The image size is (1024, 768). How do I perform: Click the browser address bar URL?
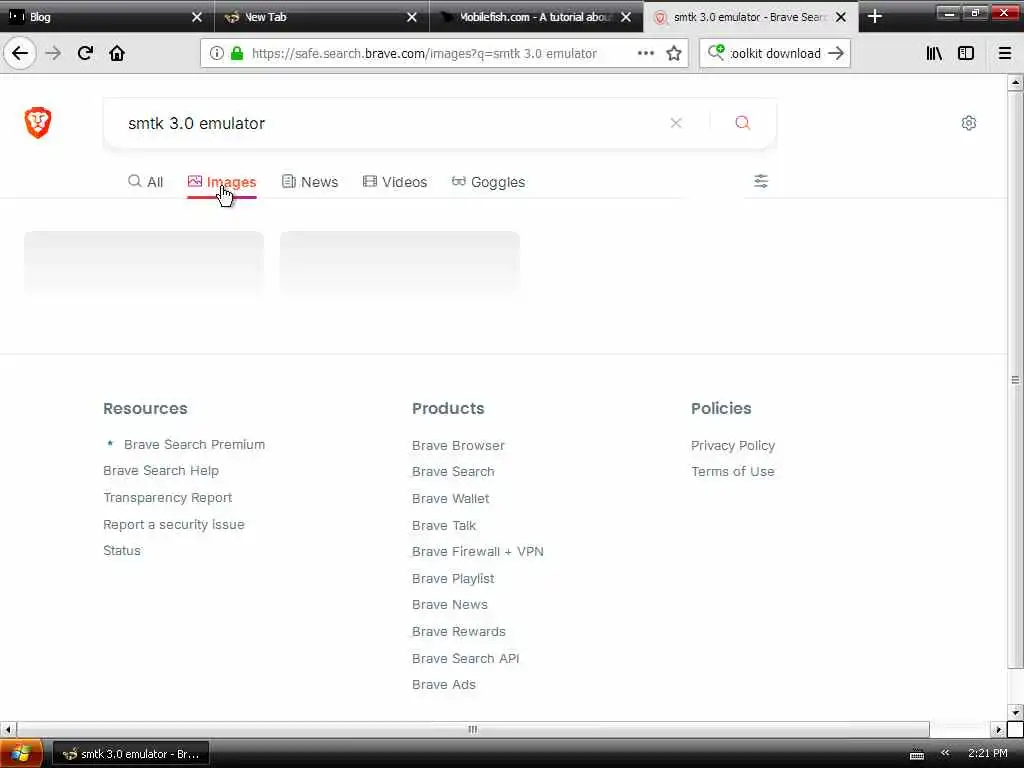pos(424,54)
